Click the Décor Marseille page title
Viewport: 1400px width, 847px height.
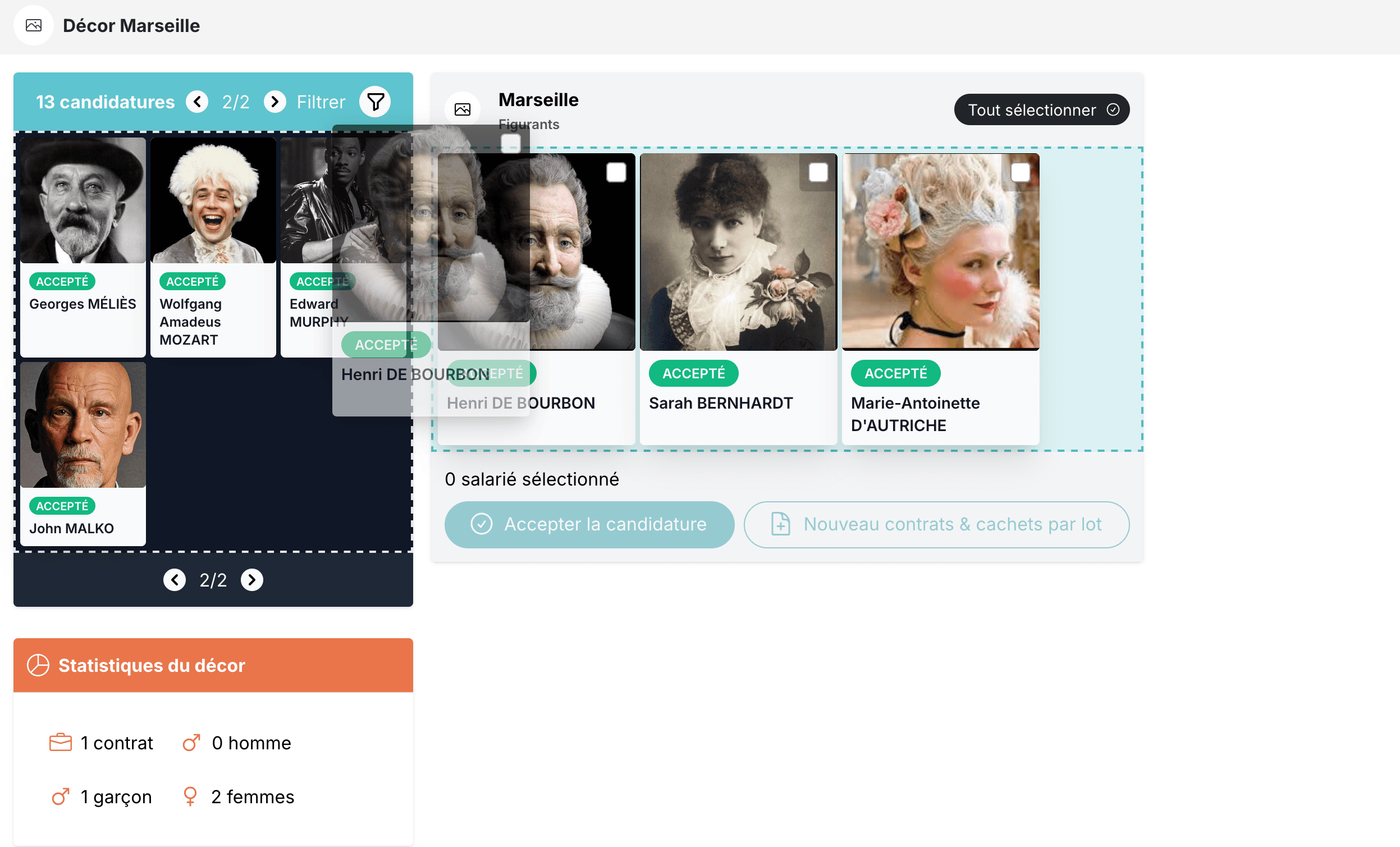coord(131,26)
